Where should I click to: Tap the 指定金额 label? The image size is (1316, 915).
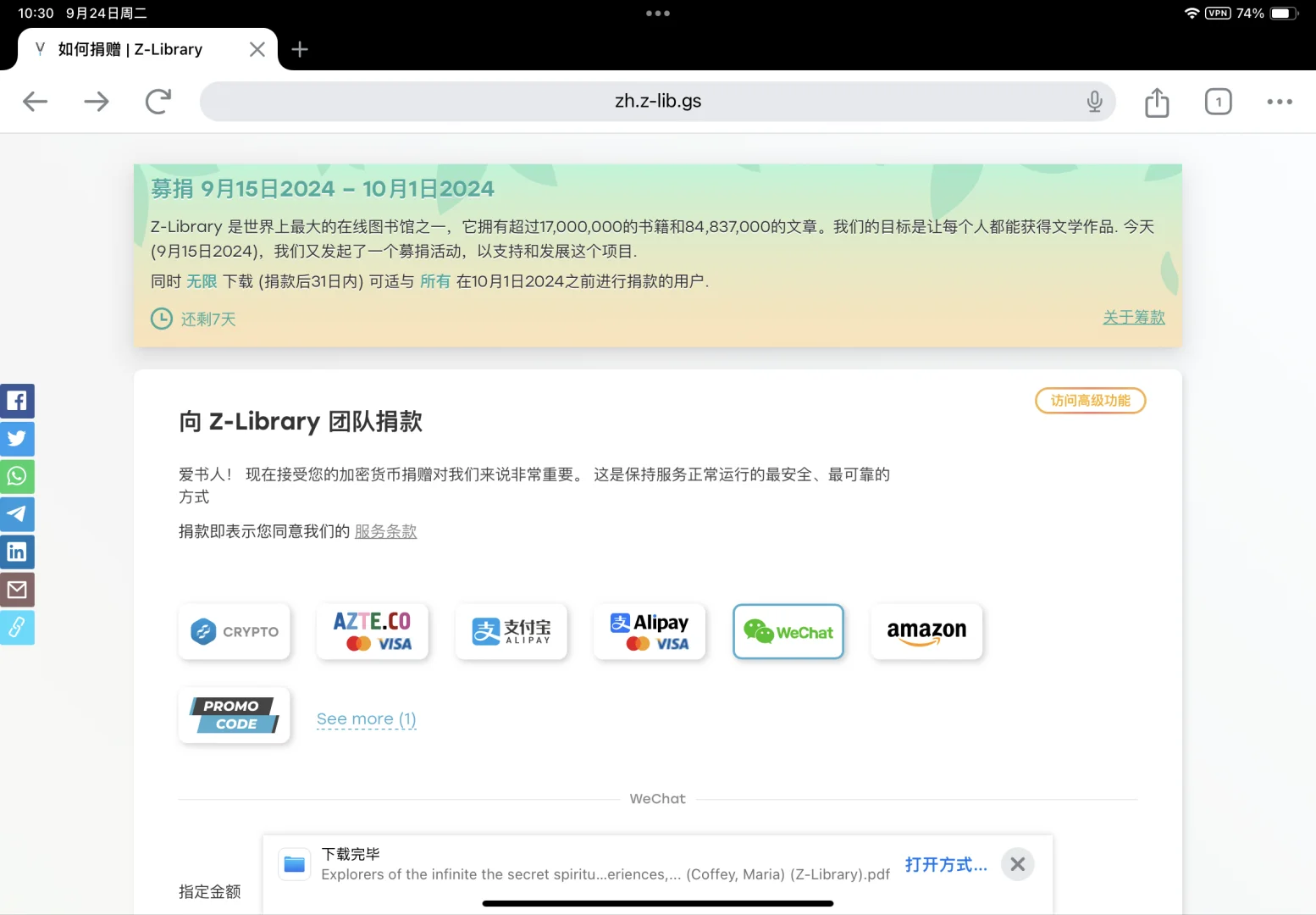point(210,891)
